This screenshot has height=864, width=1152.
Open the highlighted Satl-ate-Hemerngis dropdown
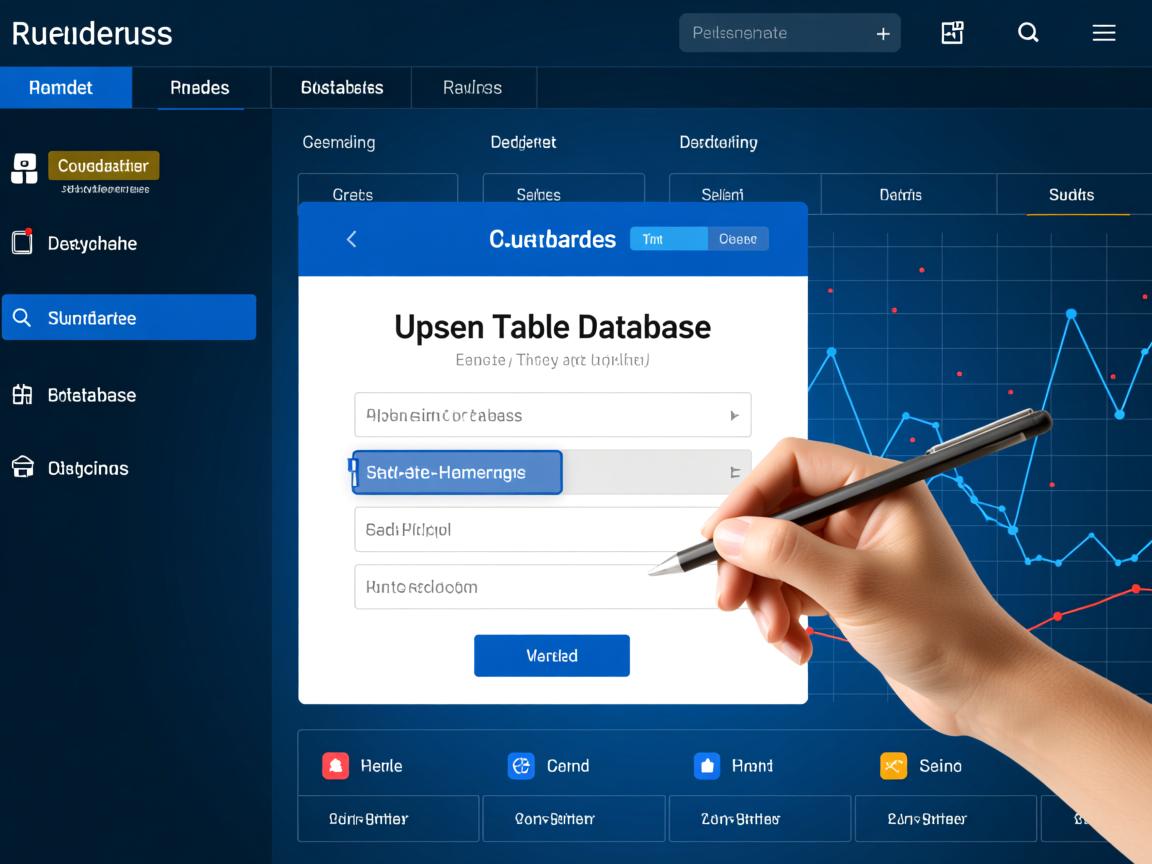click(734, 472)
